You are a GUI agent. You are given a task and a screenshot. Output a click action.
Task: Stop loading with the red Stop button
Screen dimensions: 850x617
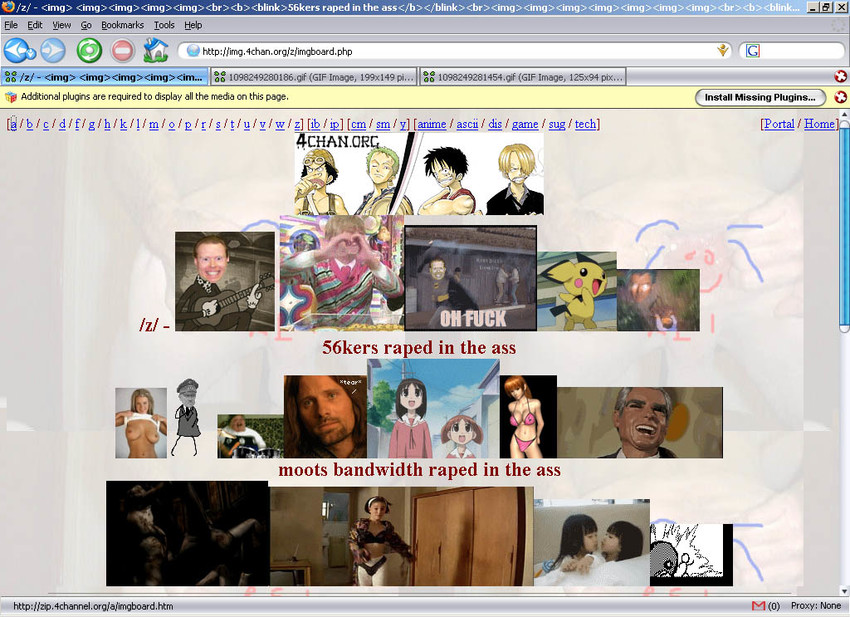(x=123, y=51)
